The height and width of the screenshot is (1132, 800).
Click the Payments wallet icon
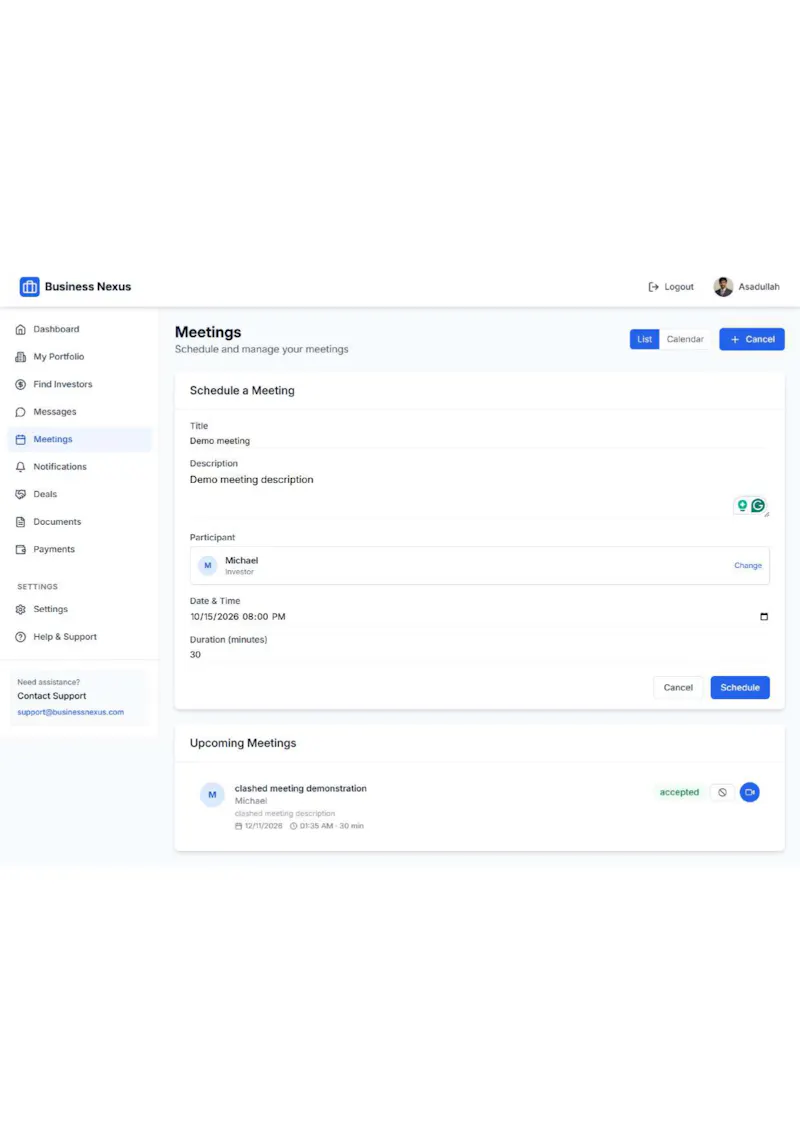pos(20,549)
